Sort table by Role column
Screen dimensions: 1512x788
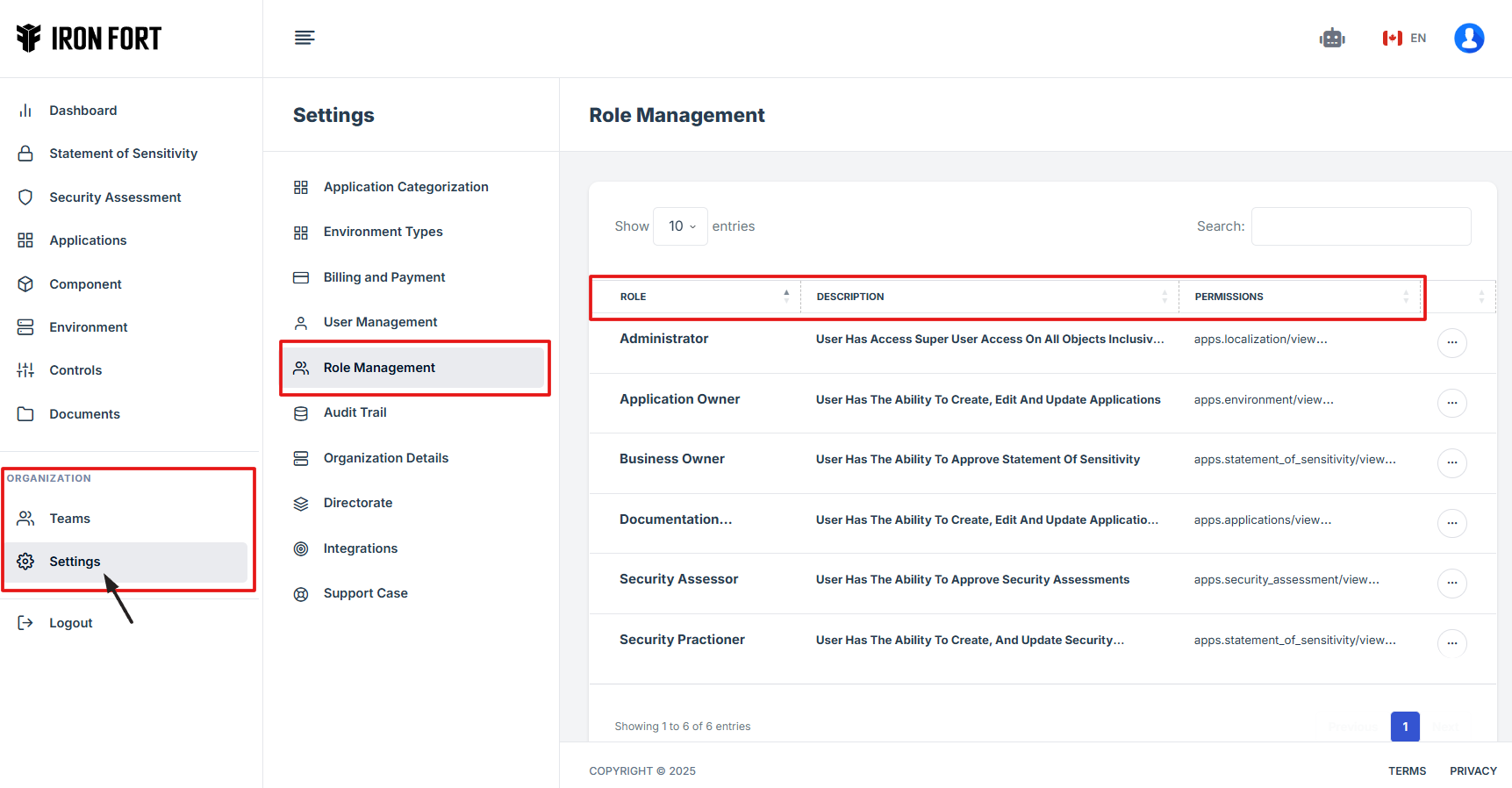pyautogui.click(x=695, y=297)
